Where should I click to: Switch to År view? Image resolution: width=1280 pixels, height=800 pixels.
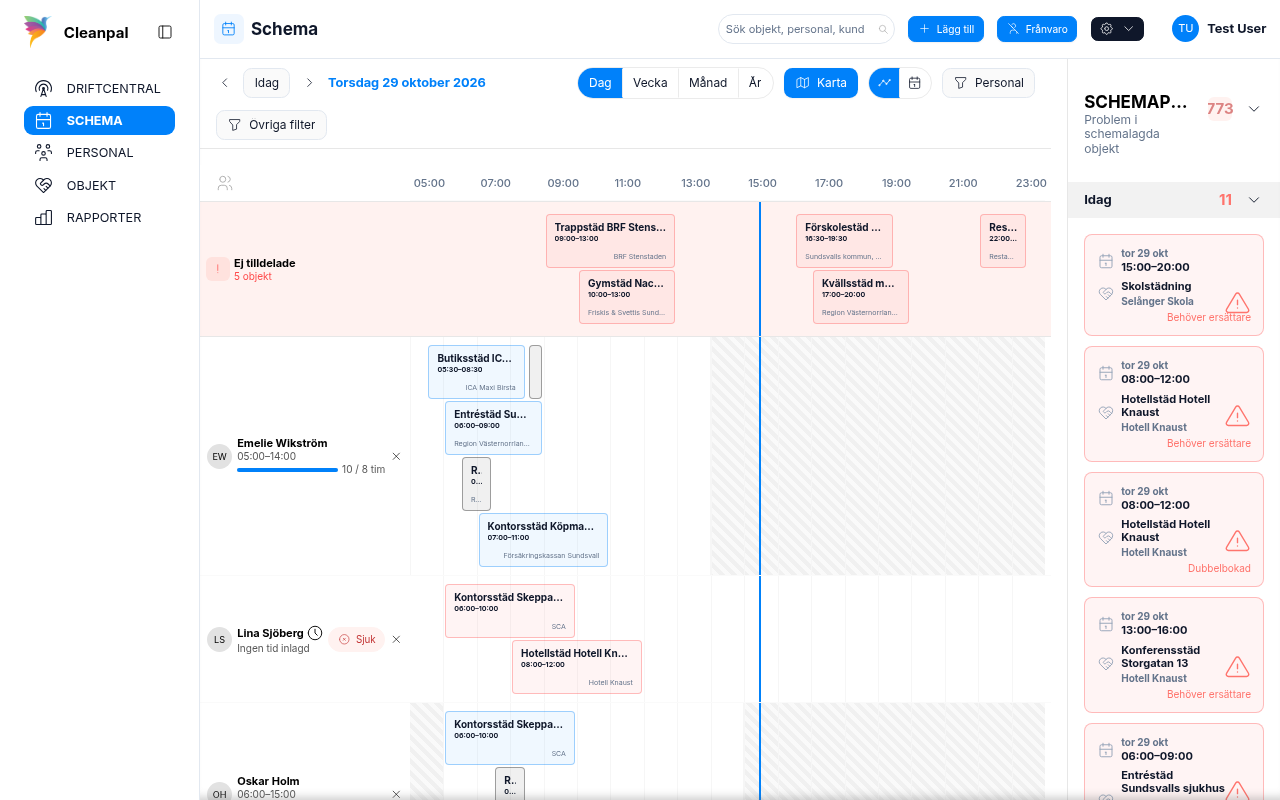tap(755, 83)
